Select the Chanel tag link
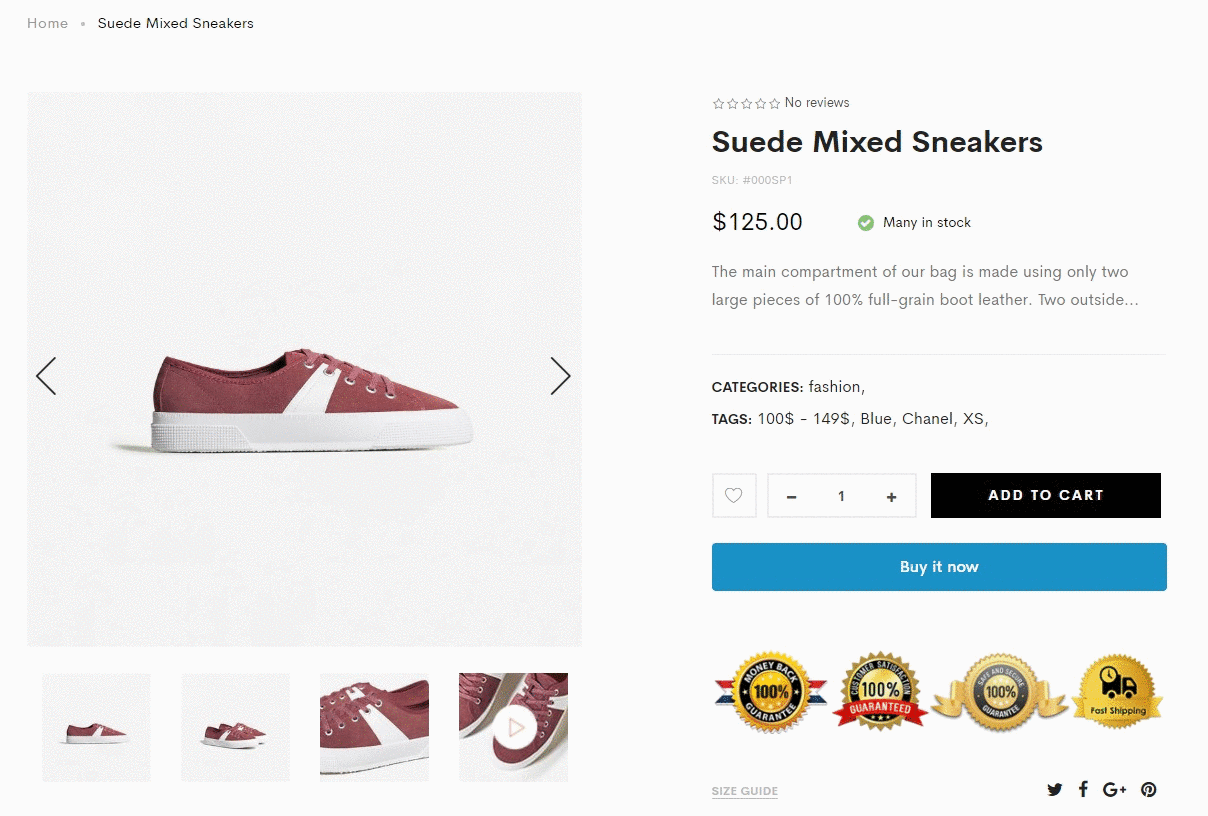 tap(927, 419)
